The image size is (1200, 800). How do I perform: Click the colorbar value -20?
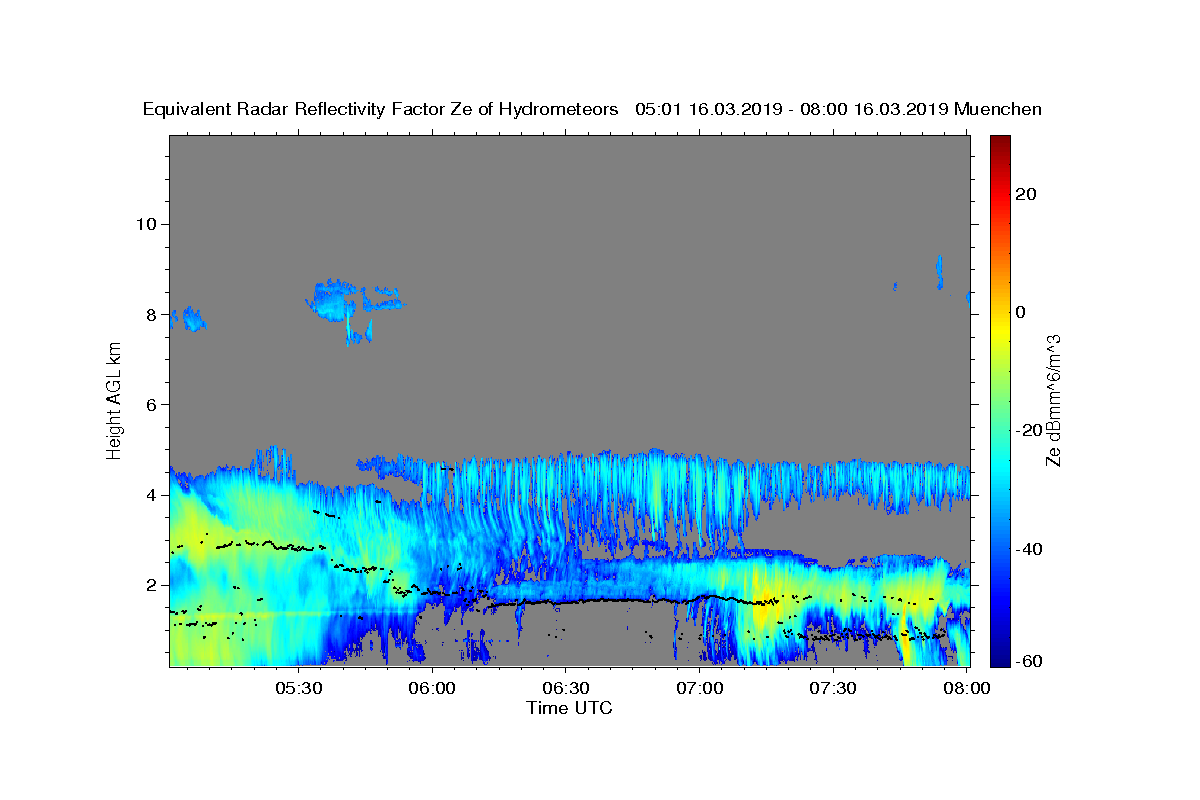pos(1029,430)
